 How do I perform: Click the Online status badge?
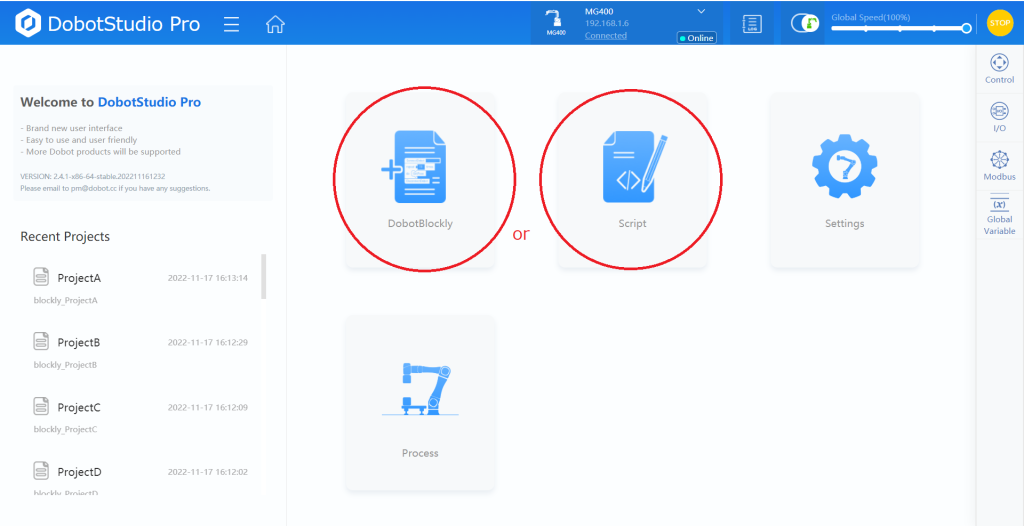coord(696,38)
